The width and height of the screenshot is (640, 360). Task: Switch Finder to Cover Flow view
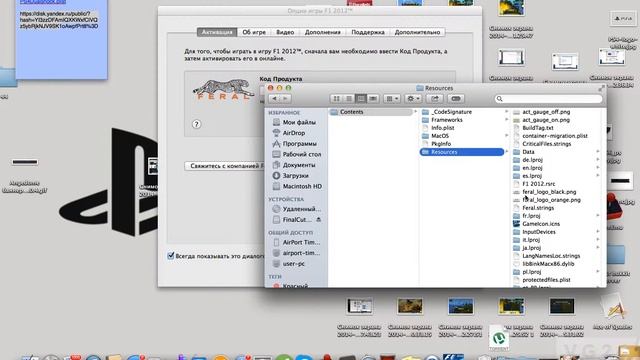[x=373, y=99]
